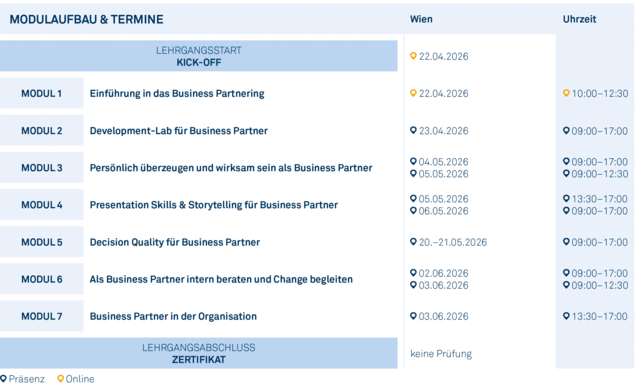
Task: Click the 'KICK-OFF' text
Action: [199, 62]
